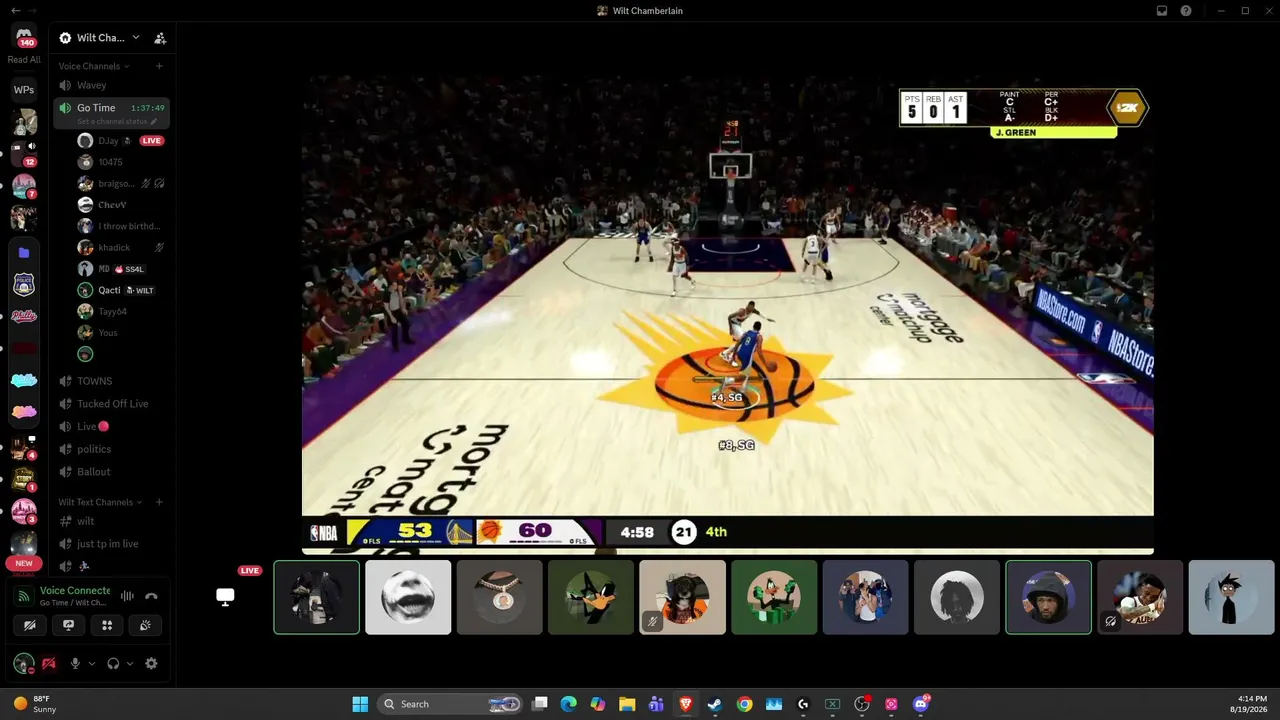Join the Tucked Off Live channel
This screenshot has height=720, width=1280.
tap(111, 404)
